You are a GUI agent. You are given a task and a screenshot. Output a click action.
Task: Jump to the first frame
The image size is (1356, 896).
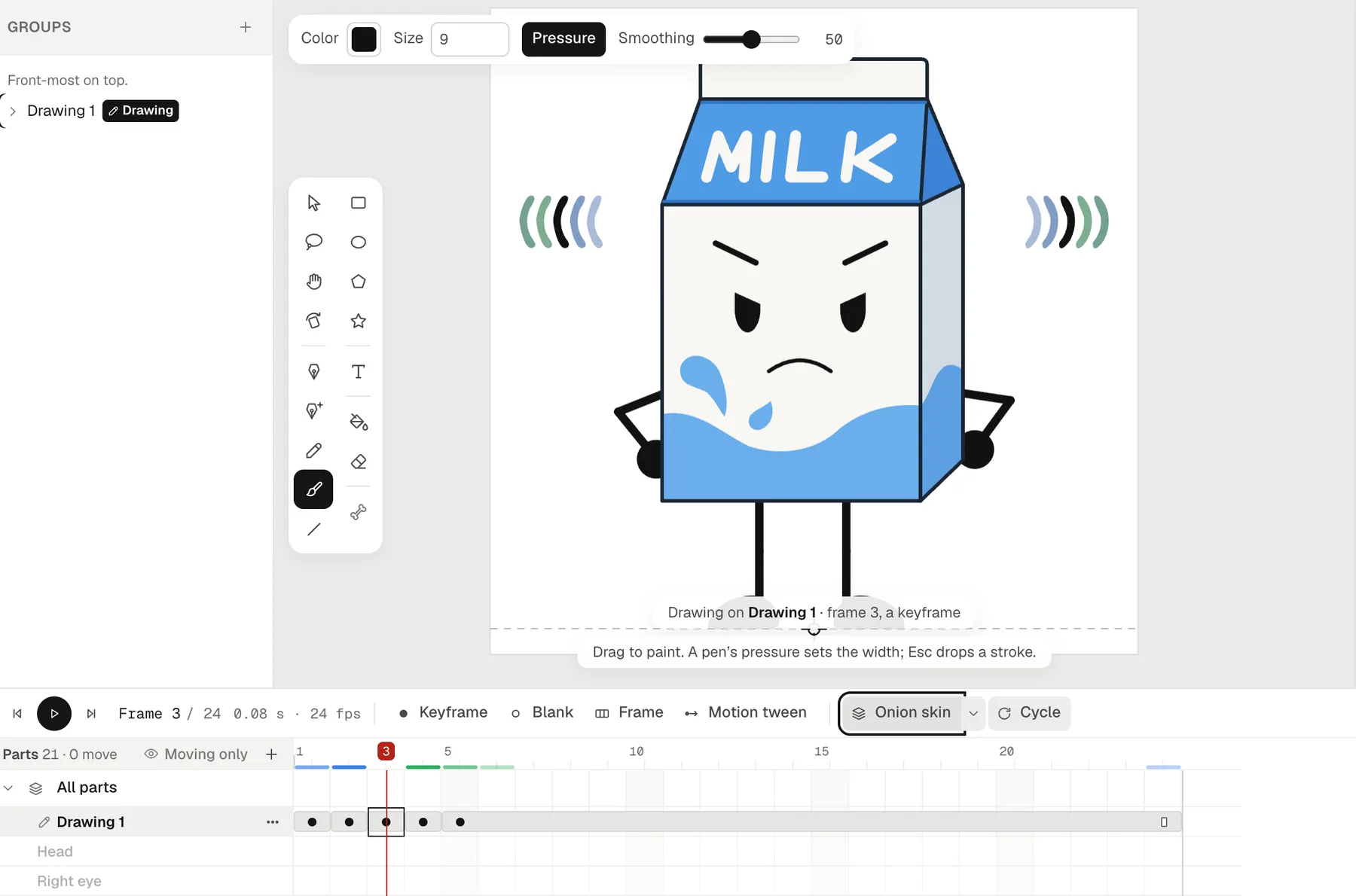17,714
